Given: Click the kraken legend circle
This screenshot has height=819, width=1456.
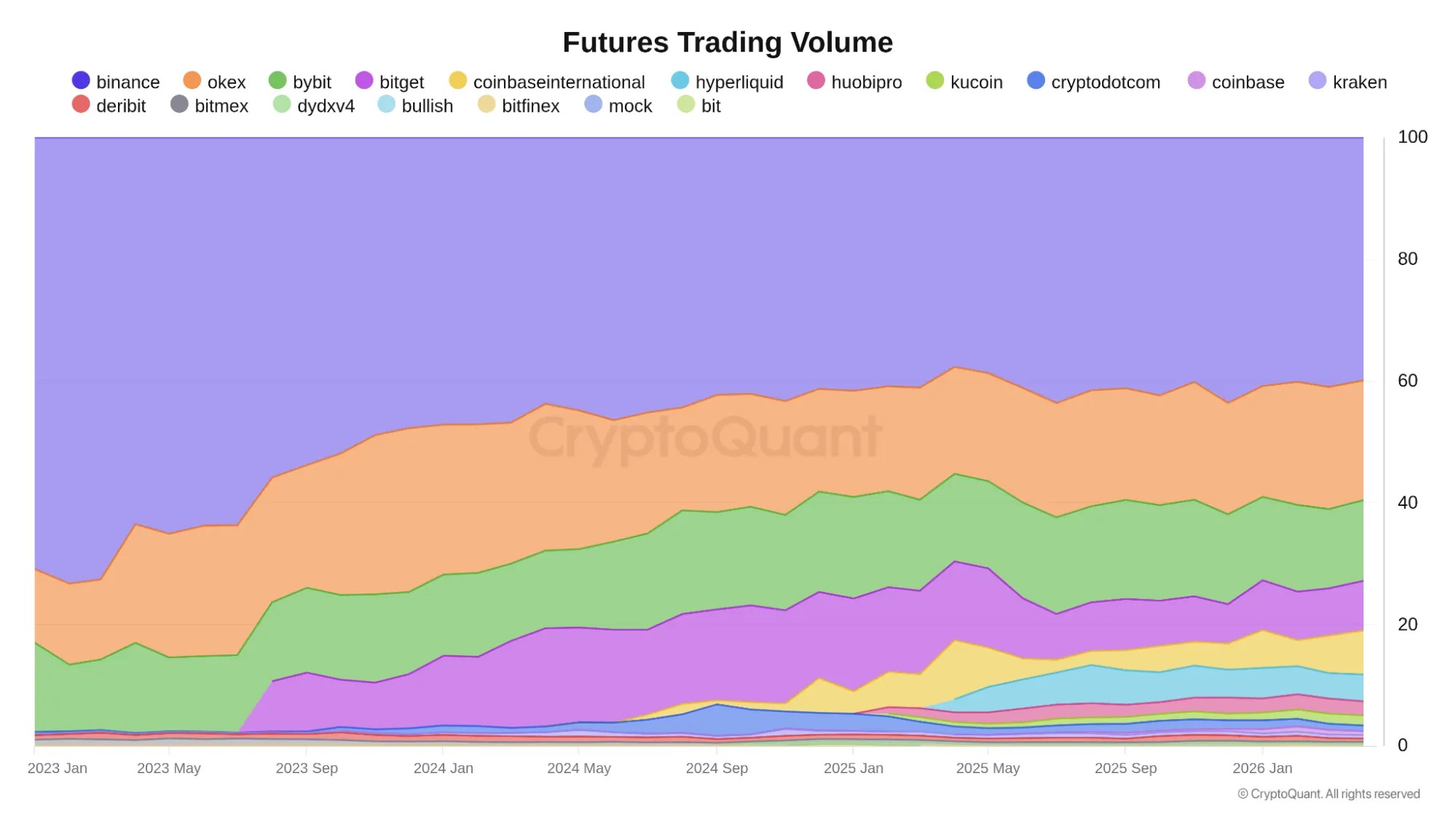Looking at the screenshot, I should [1318, 81].
